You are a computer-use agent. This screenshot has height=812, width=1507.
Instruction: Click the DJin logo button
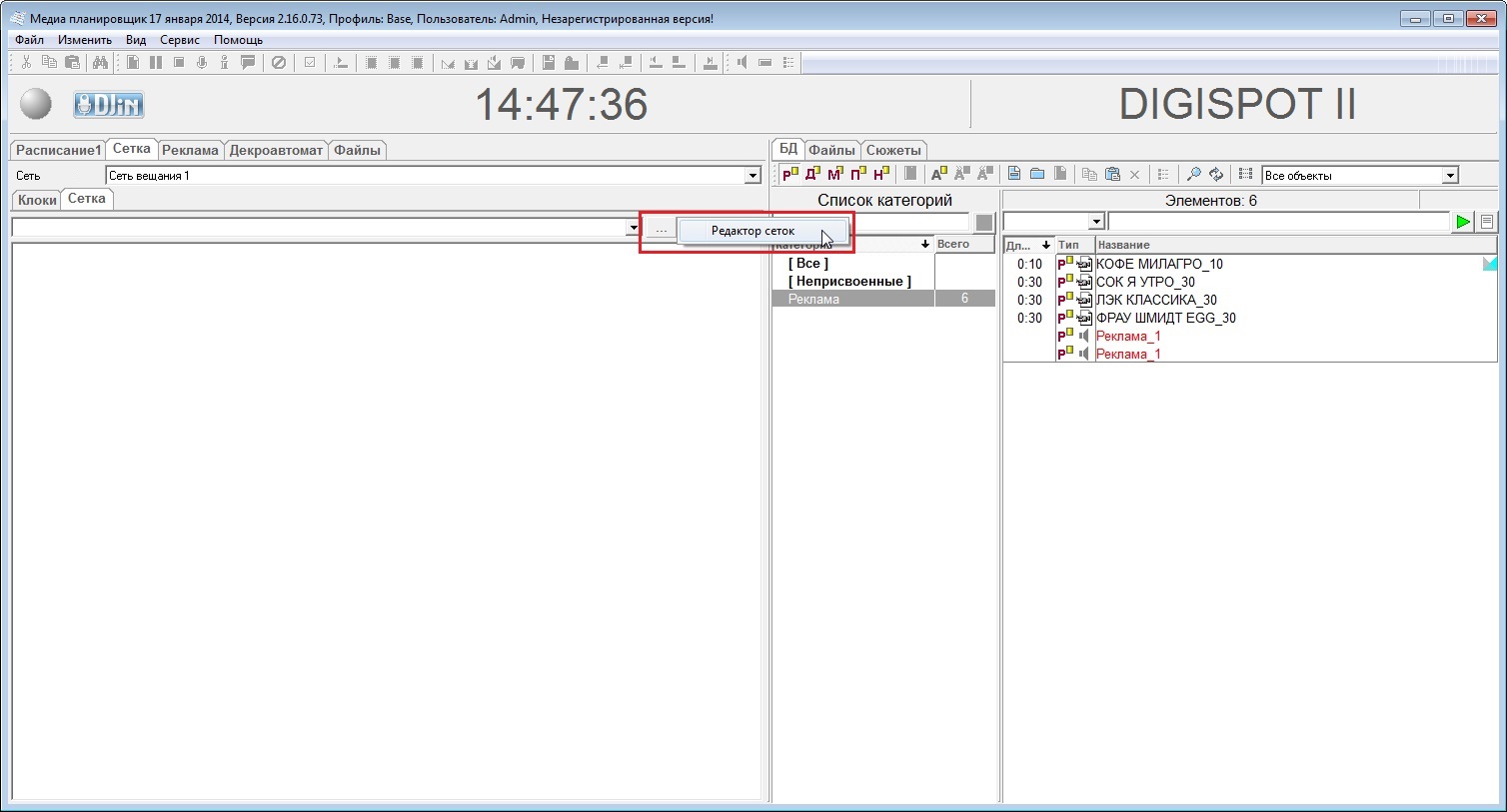tap(109, 104)
